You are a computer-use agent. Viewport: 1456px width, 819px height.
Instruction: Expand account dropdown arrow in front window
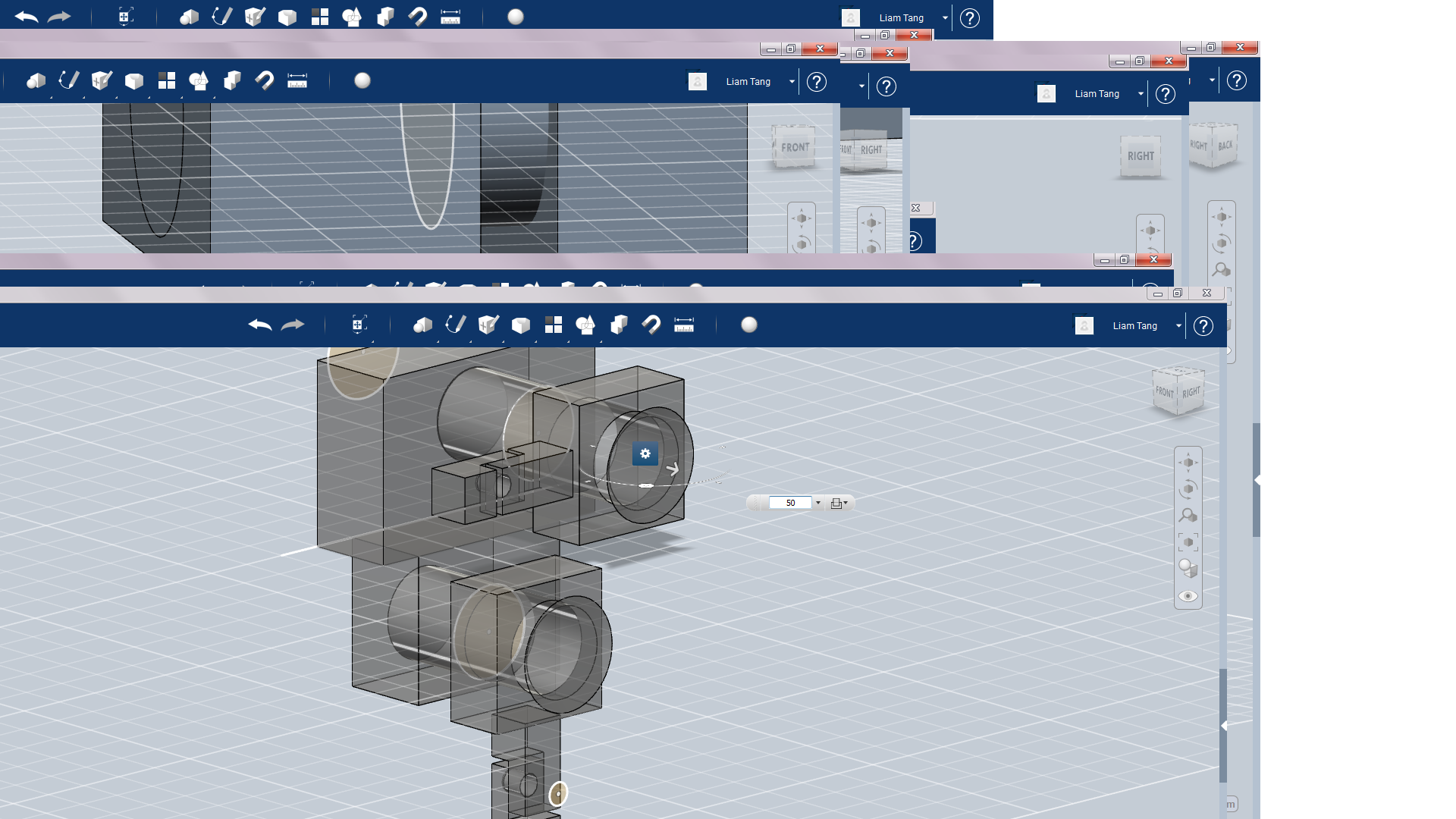tap(1178, 326)
